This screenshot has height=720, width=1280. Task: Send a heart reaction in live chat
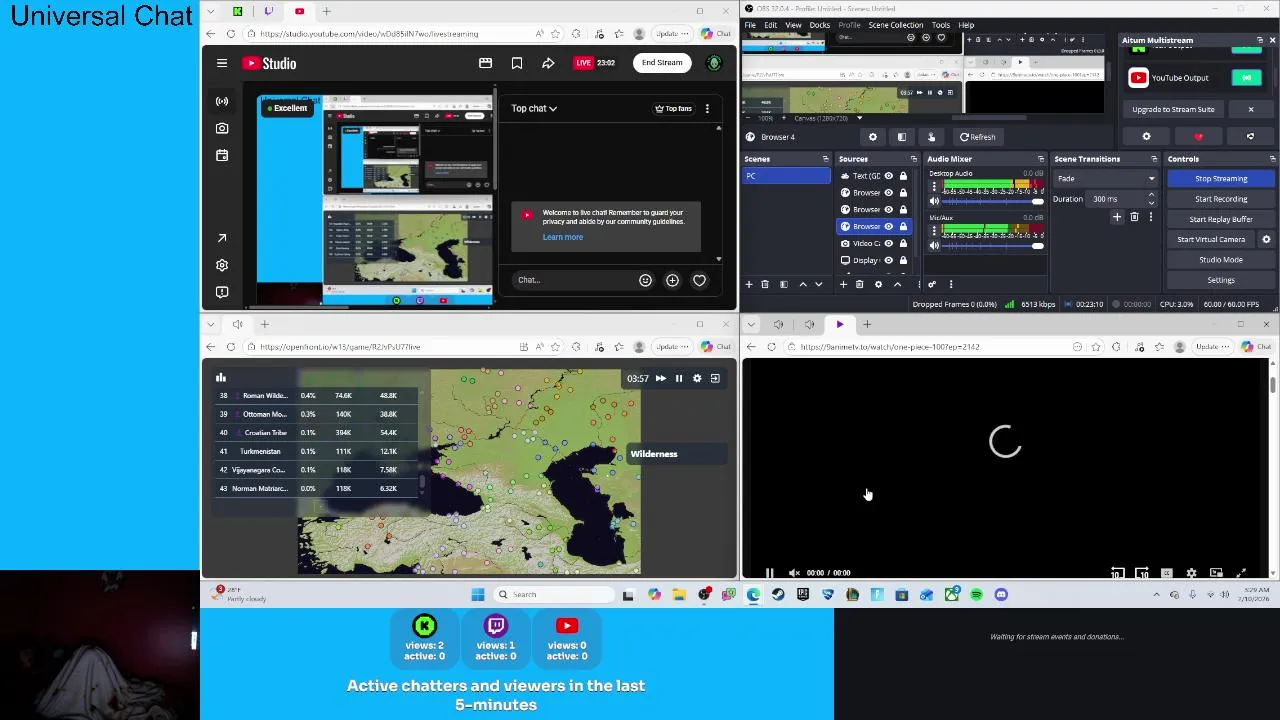coord(699,280)
